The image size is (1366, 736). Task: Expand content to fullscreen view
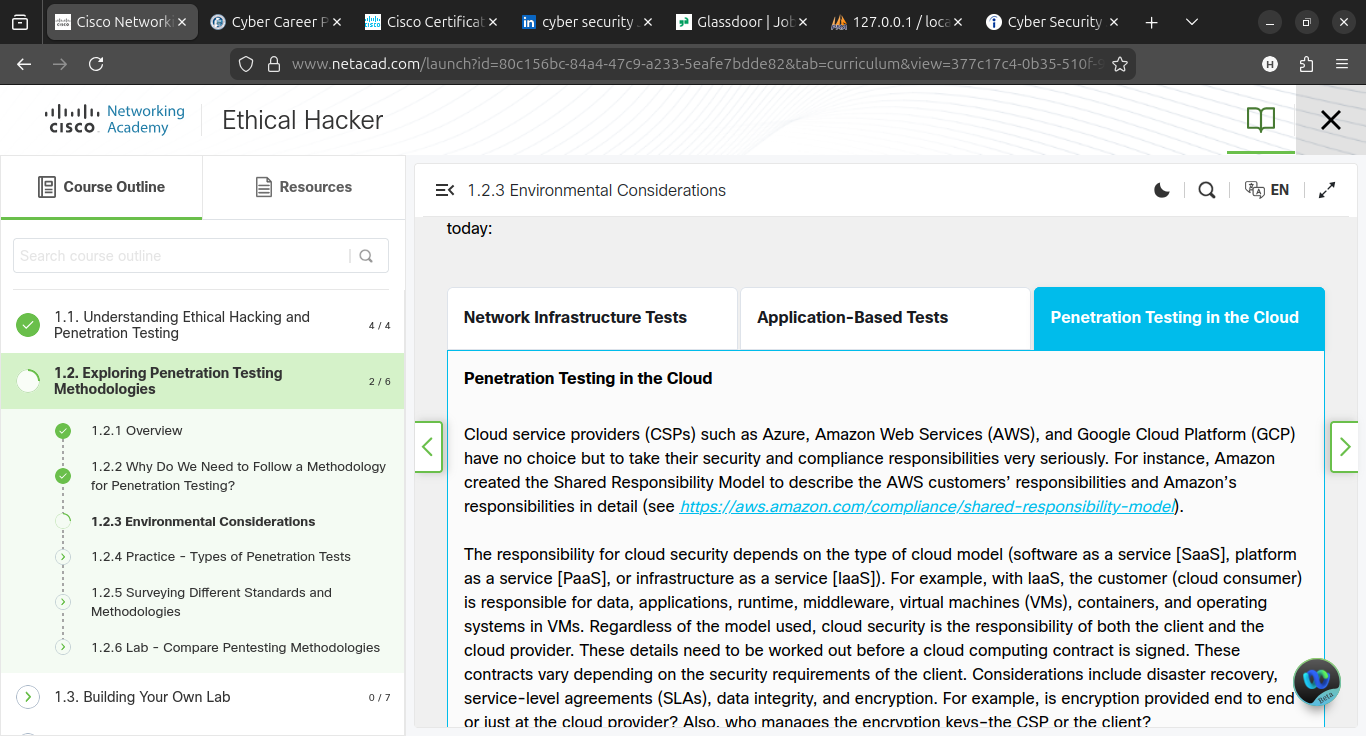pos(1327,190)
